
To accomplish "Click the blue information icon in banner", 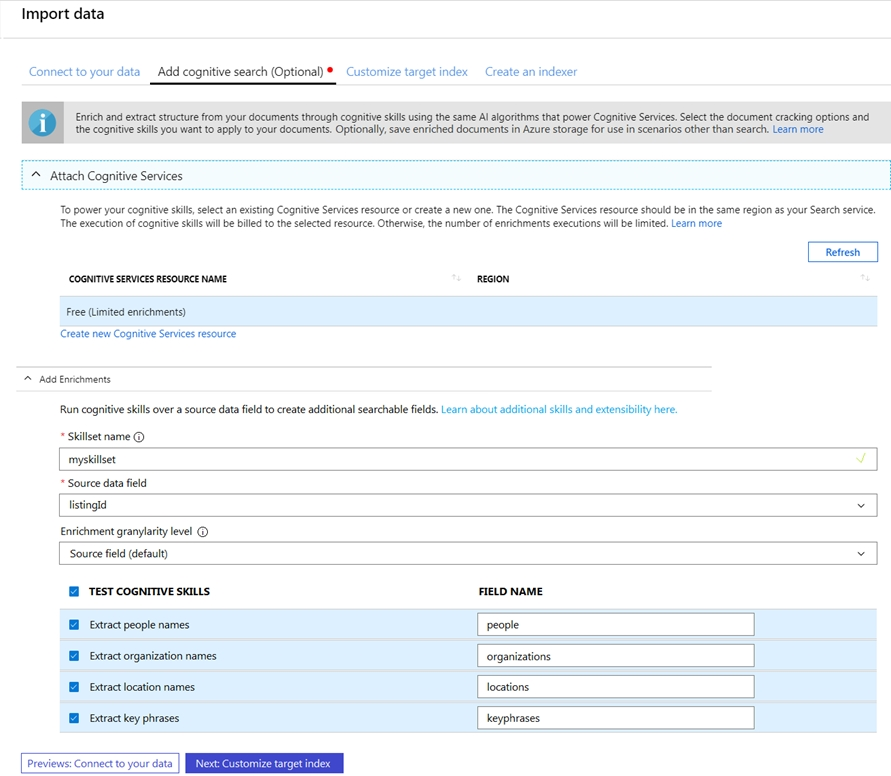I will 43,123.
